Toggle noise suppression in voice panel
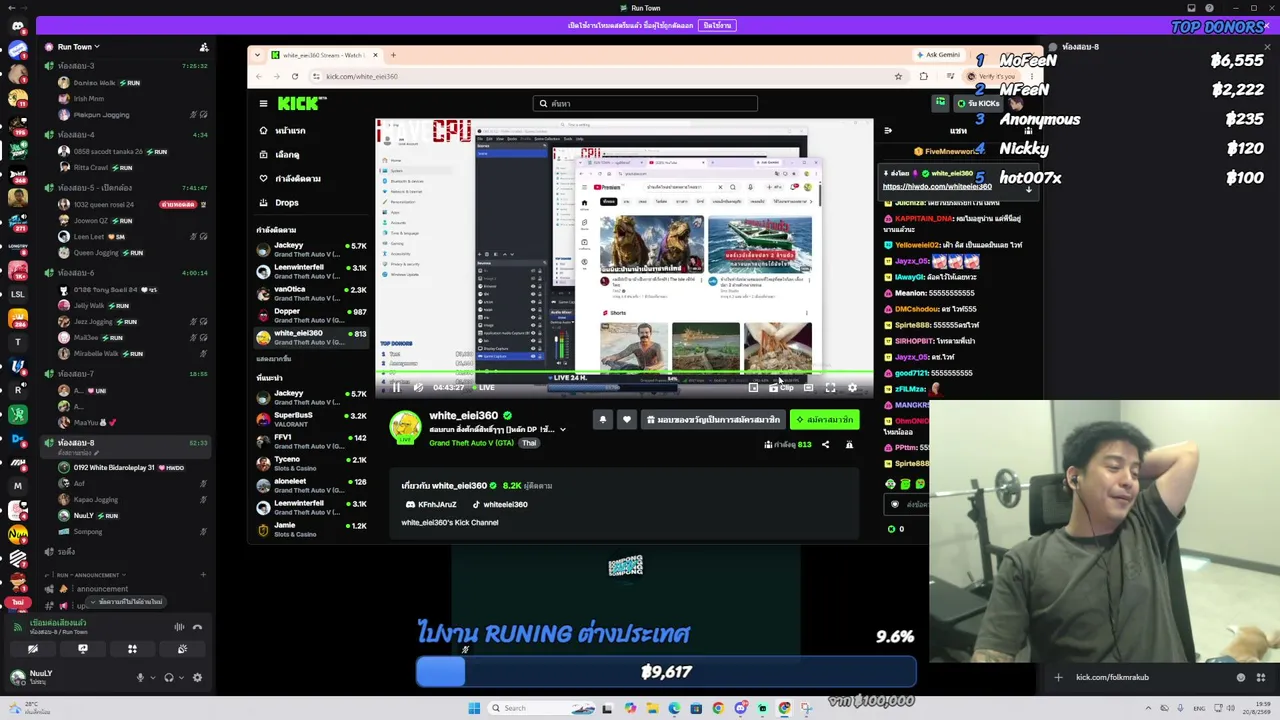Image resolution: width=1280 pixels, height=720 pixels. pos(179,627)
